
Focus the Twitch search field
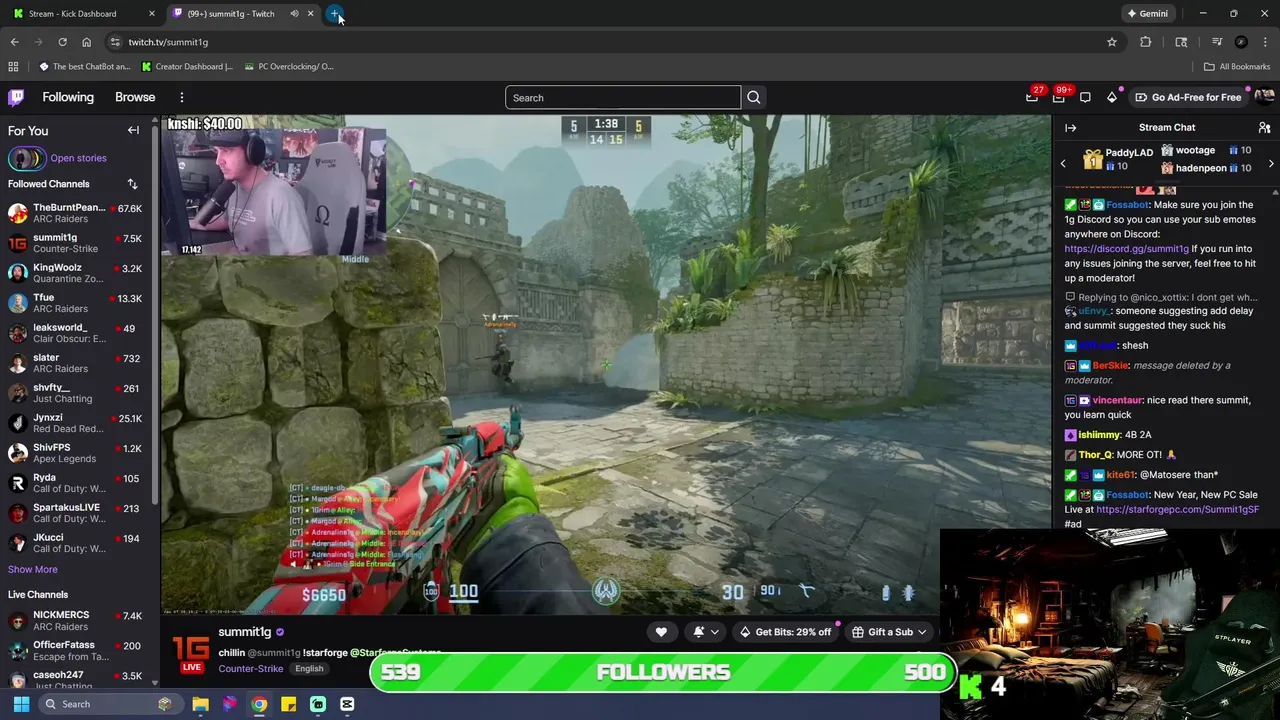click(623, 97)
